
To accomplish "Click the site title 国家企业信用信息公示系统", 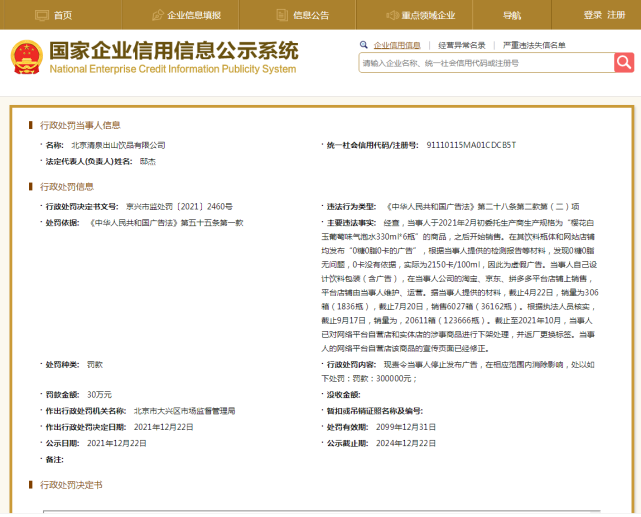I will pyautogui.click(x=174, y=50).
